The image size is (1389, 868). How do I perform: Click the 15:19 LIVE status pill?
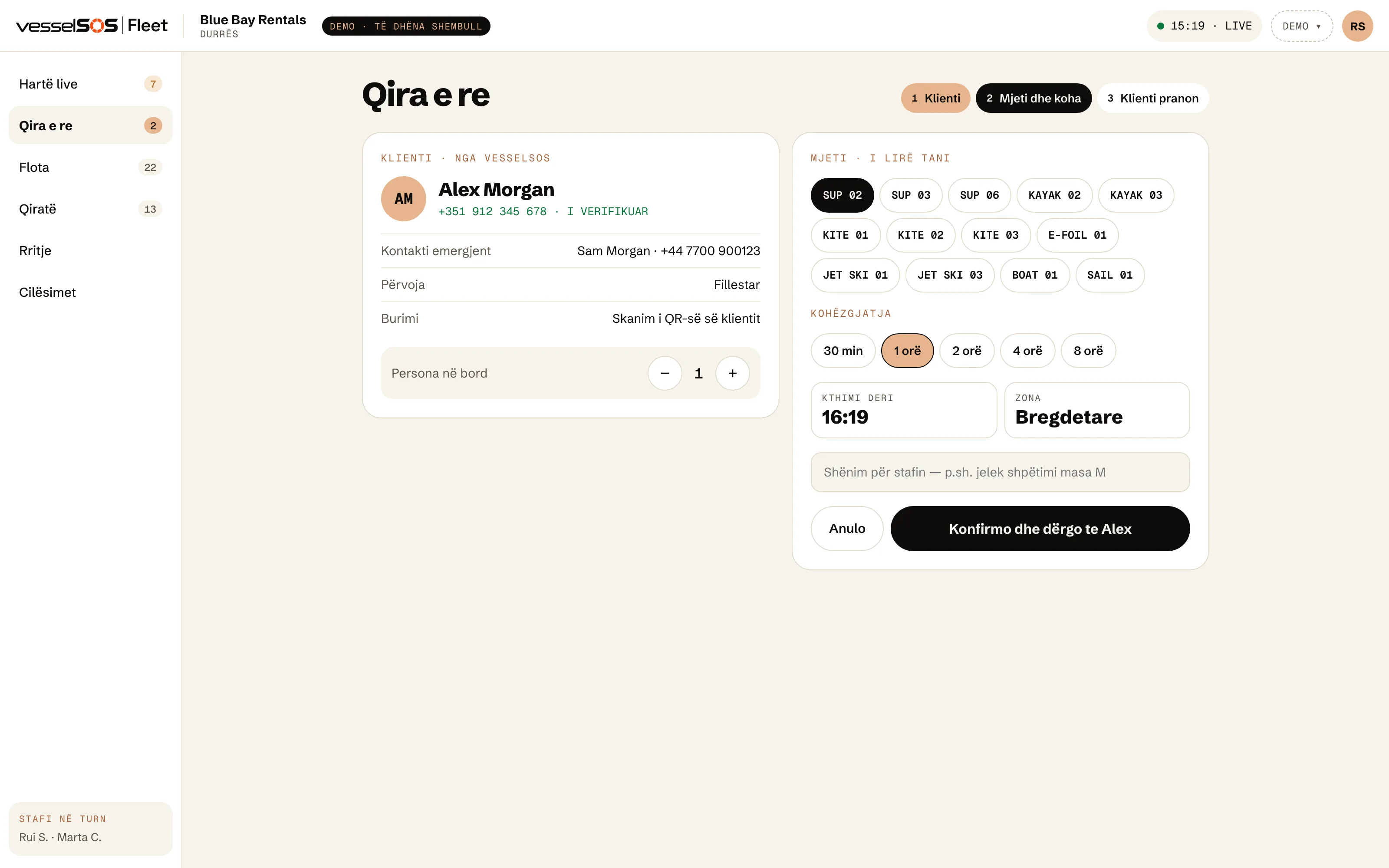click(x=1204, y=26)
